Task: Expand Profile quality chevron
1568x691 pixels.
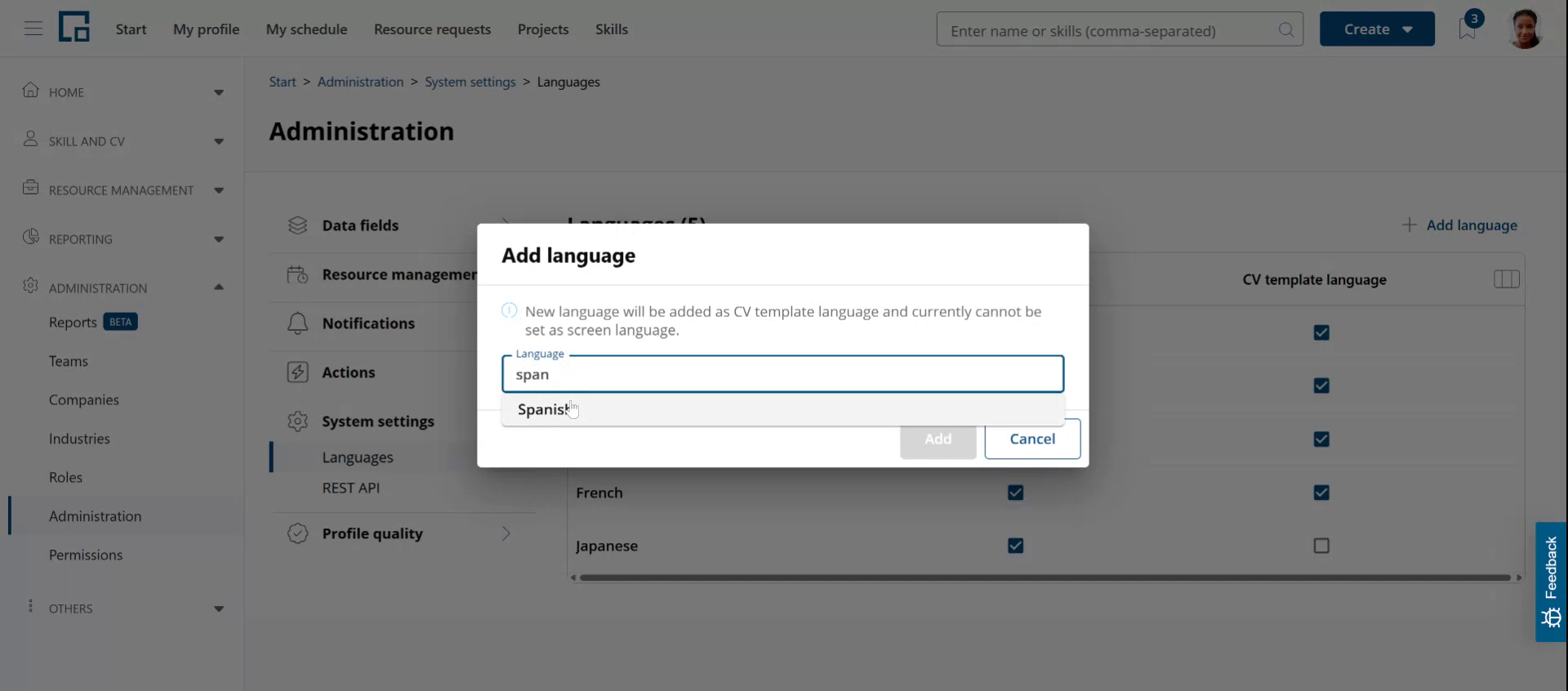Action: tap(506, 533)
